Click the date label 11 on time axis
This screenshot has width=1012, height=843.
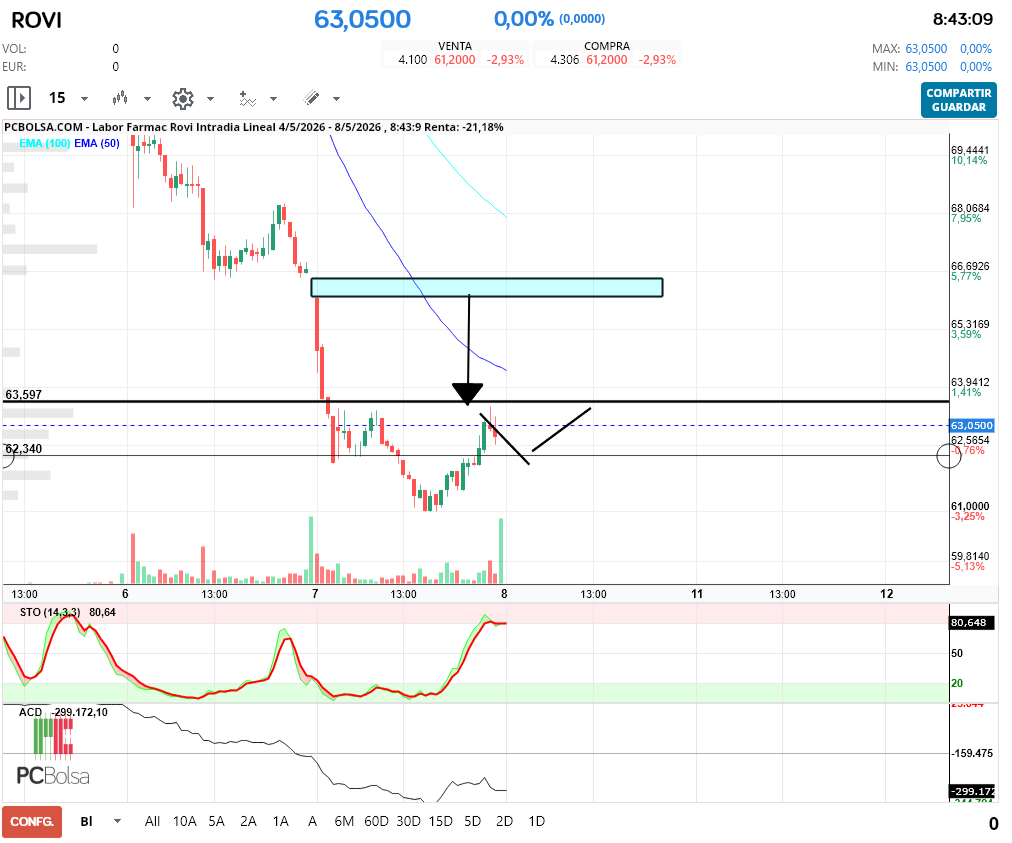point(697,594)
